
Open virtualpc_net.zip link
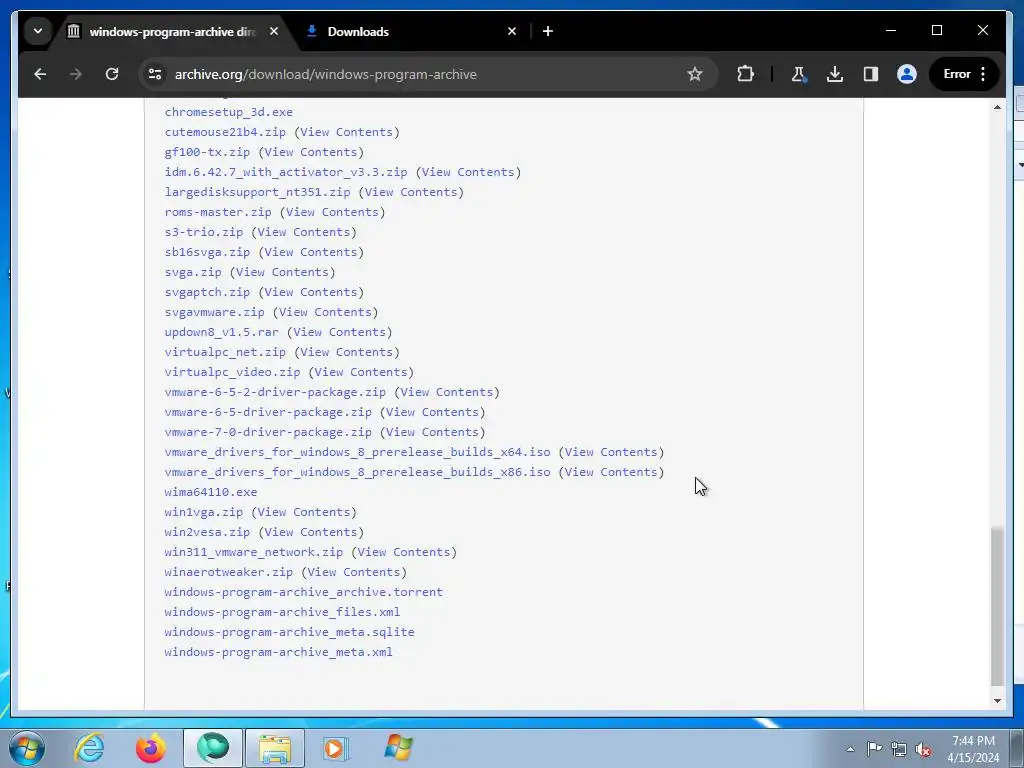pyautogui.click(x=225, y=352)
